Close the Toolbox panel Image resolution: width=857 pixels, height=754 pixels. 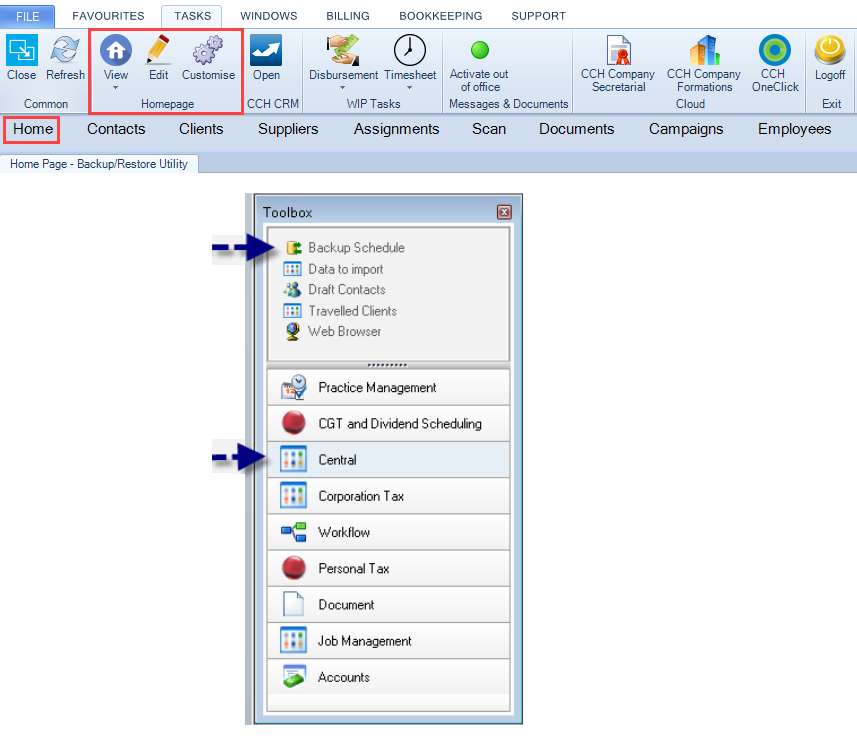pos(504,212)
